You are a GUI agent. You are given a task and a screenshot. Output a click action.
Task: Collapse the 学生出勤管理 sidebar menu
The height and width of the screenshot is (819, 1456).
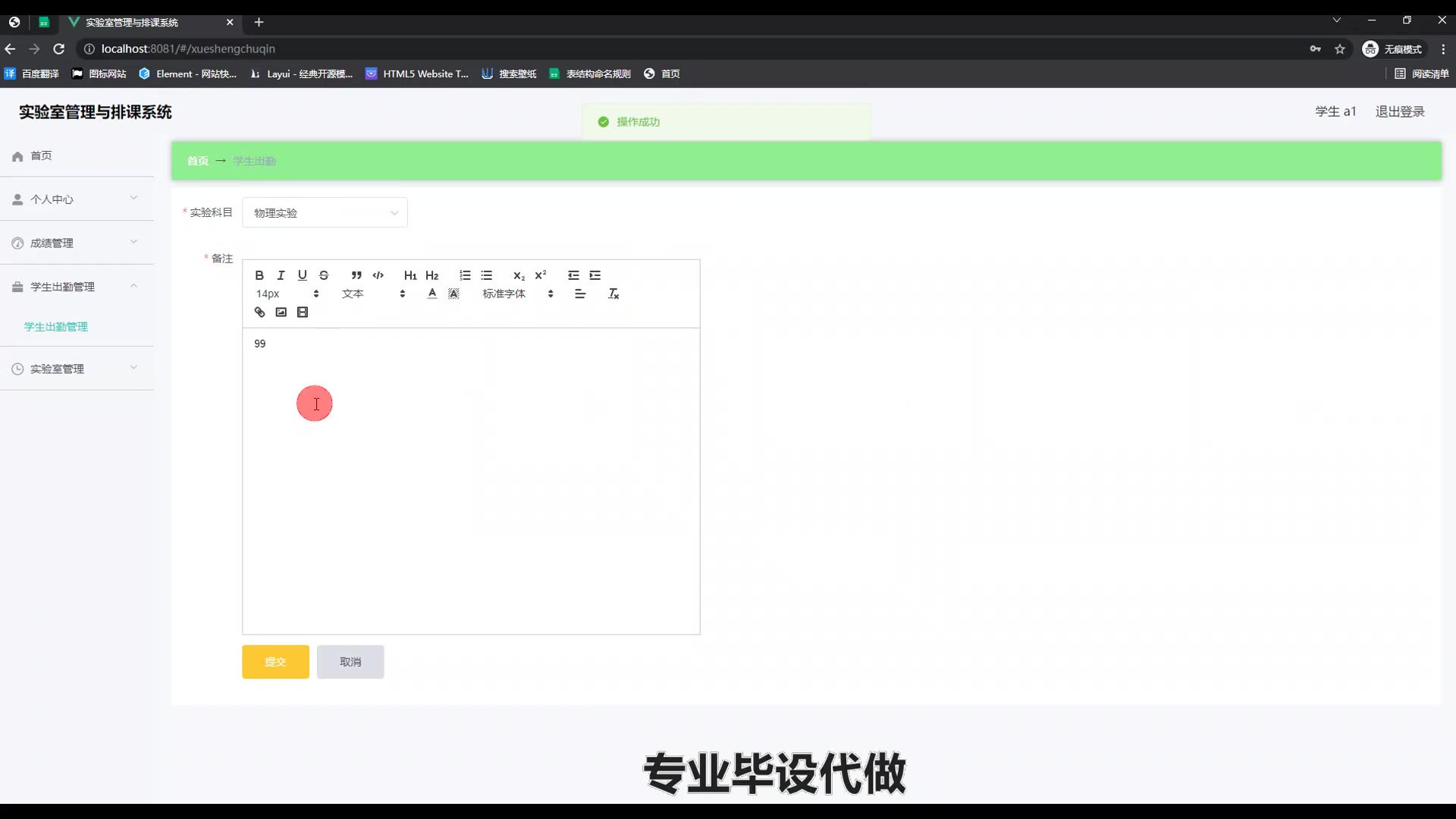pos(77,287)
